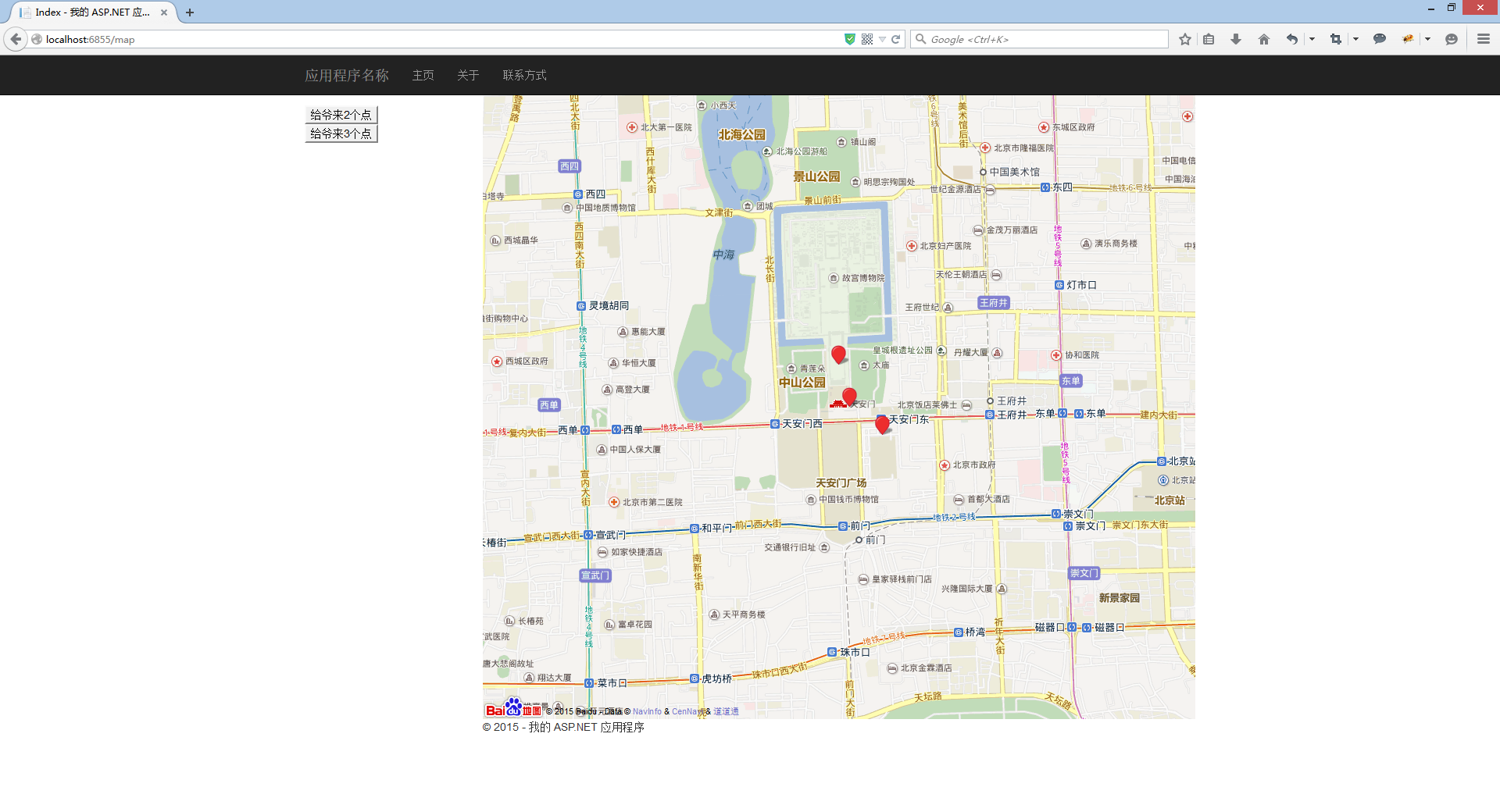The width and height of the screenshot is (1500, 812).
Task: Open the downloads arrow icon
Action: pos(1236,39)
